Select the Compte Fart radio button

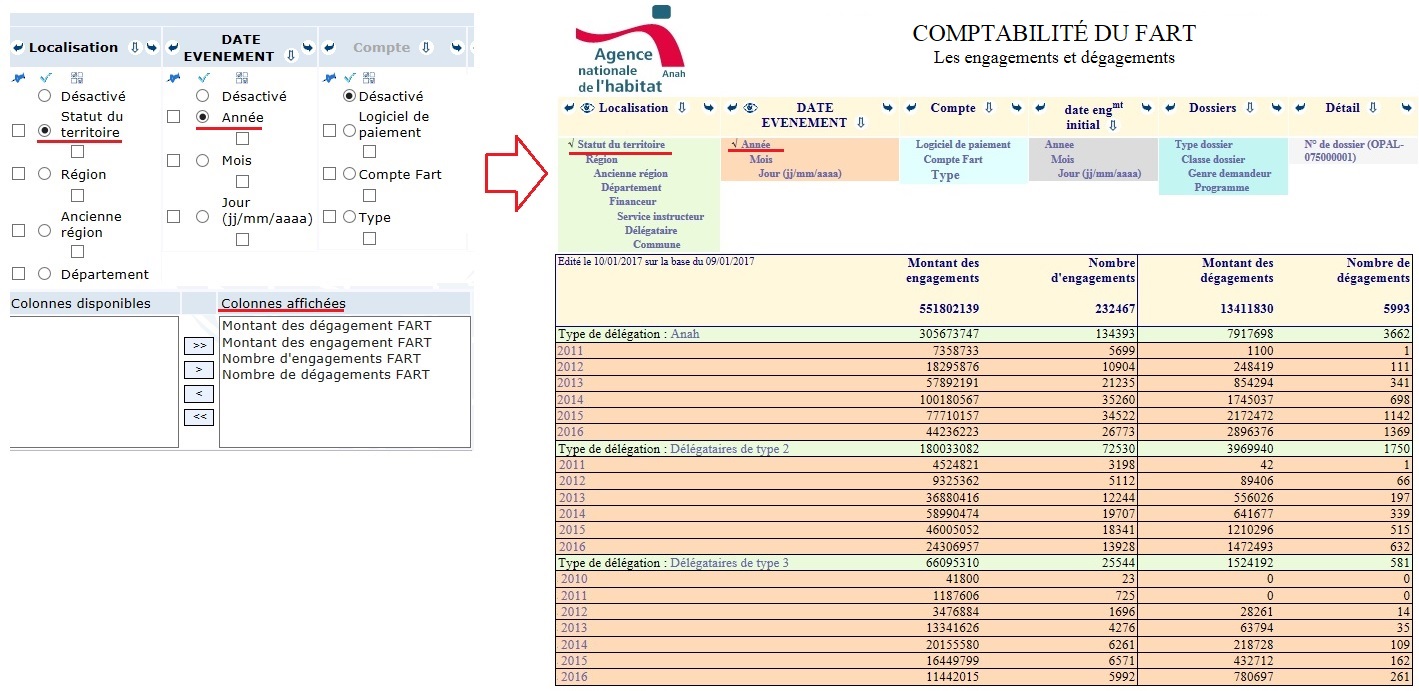pos(349,174)
